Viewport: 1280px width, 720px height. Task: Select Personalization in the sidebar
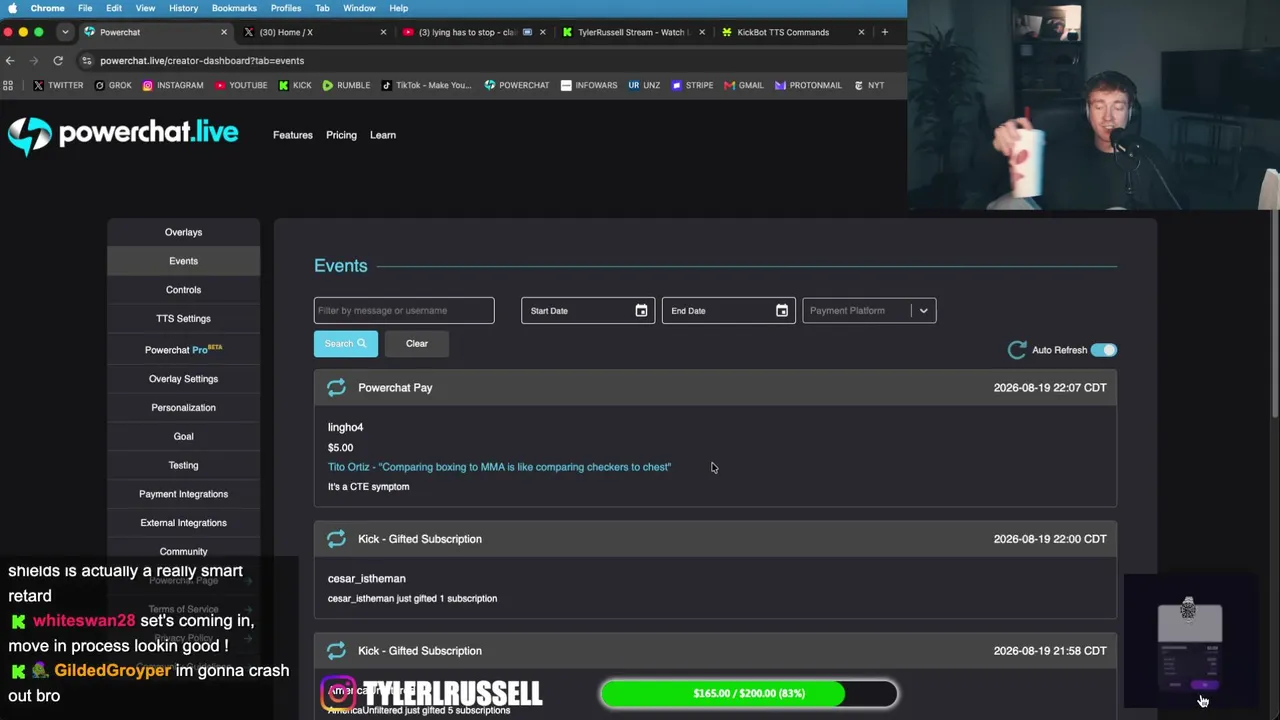tap(183, 408)
